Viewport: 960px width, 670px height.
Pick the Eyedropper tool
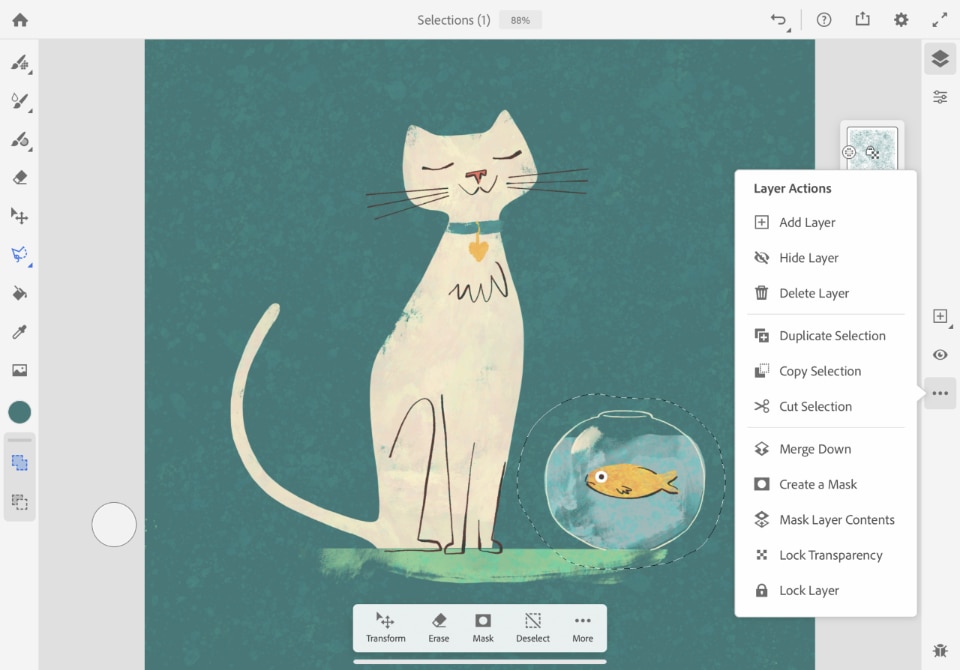coord(19,332)
